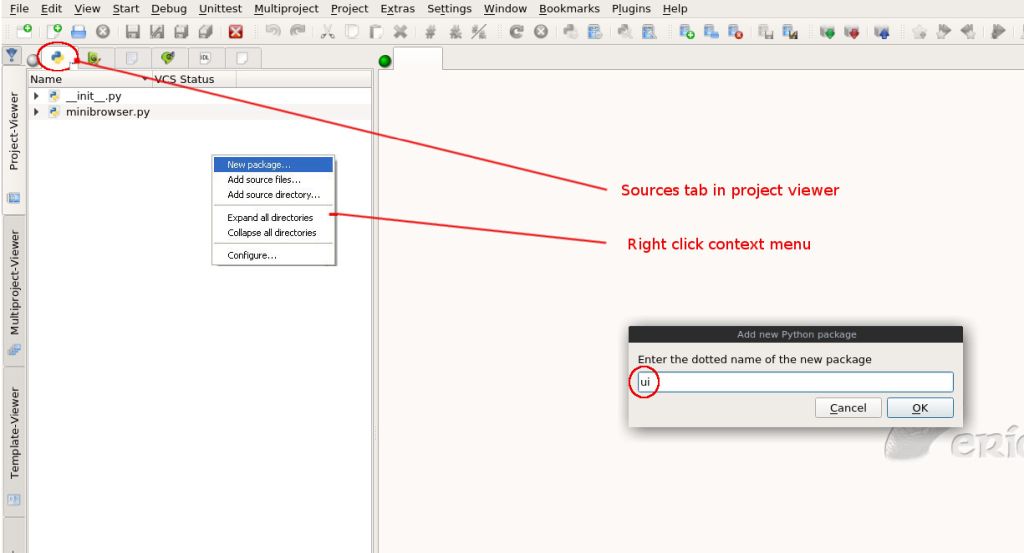
Task: Expand the __init__.py tree item
Action: tap(37, 96)
